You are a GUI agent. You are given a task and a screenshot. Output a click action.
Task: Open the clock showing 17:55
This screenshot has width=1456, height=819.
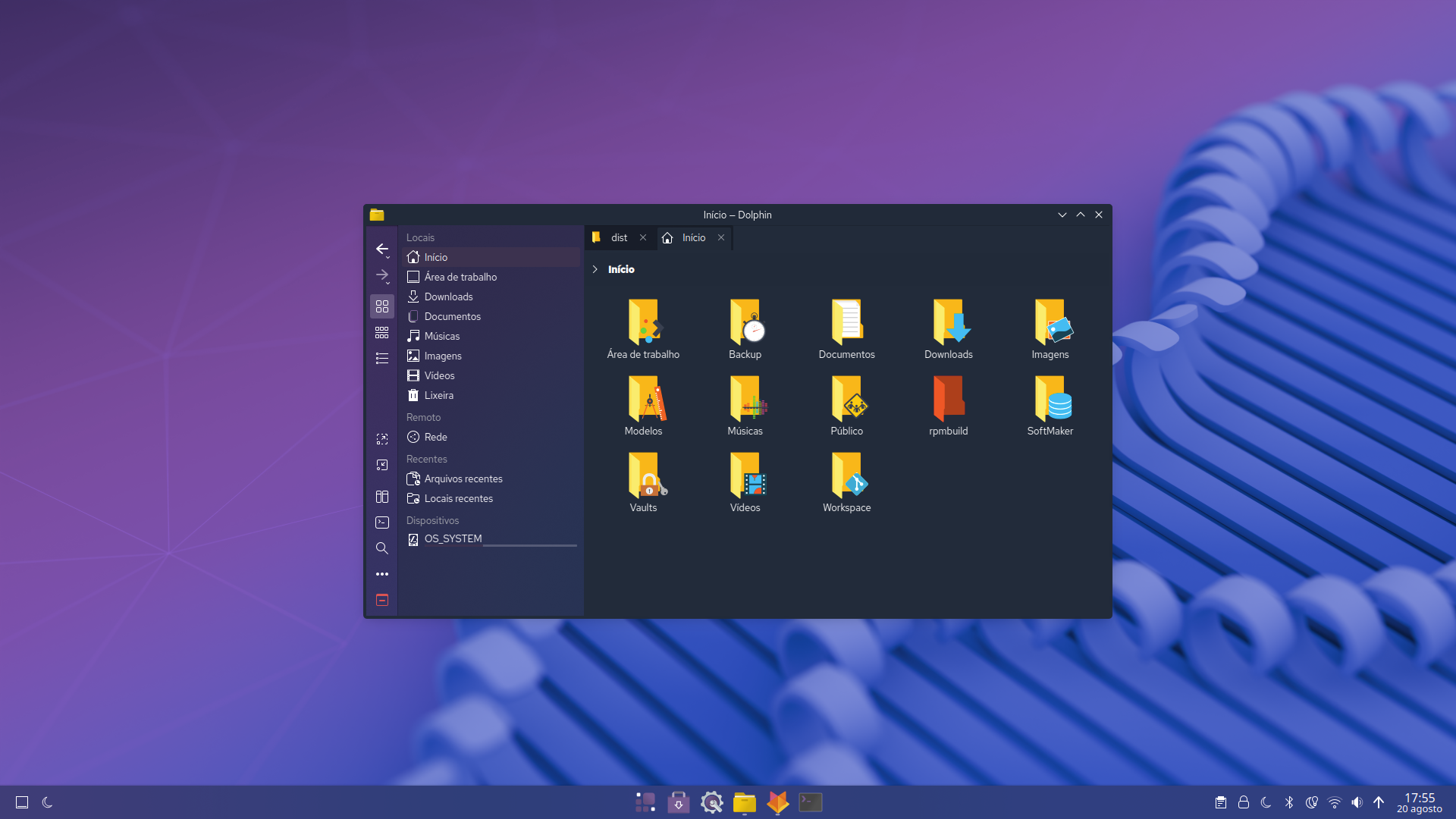(x=1420, y=802)
